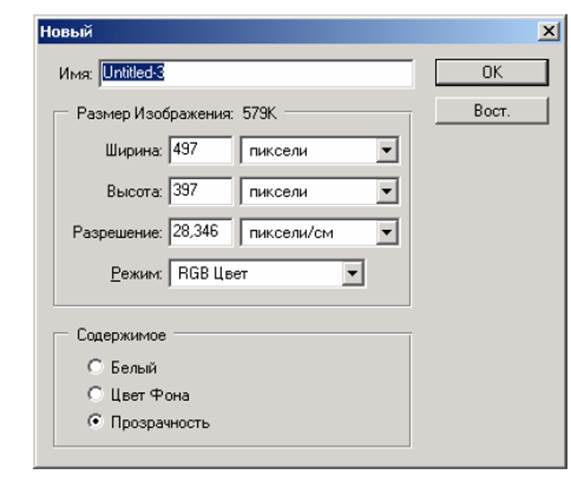Screen dimensions: 571x482
Task: Click the RGB Цвет mode text
Action: [x=213, y=273]
